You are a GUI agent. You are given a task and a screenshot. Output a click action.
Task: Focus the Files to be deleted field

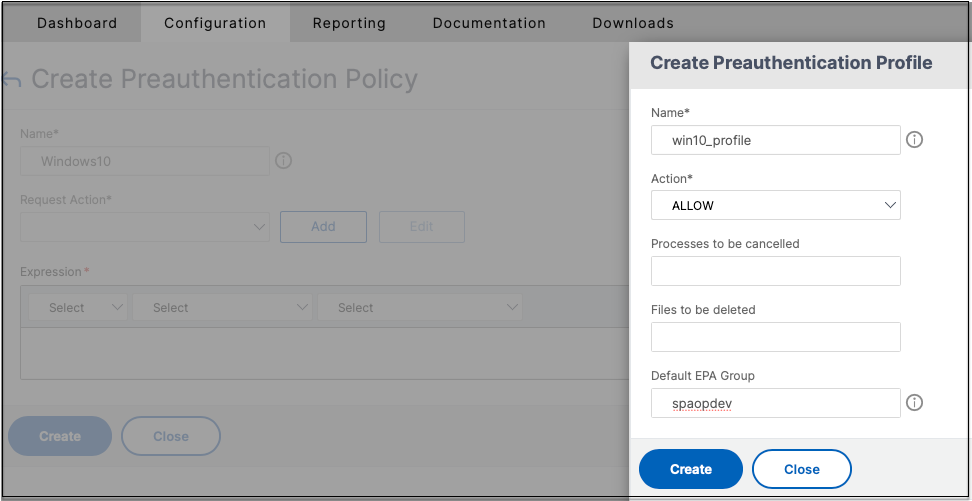pos(775,337)
